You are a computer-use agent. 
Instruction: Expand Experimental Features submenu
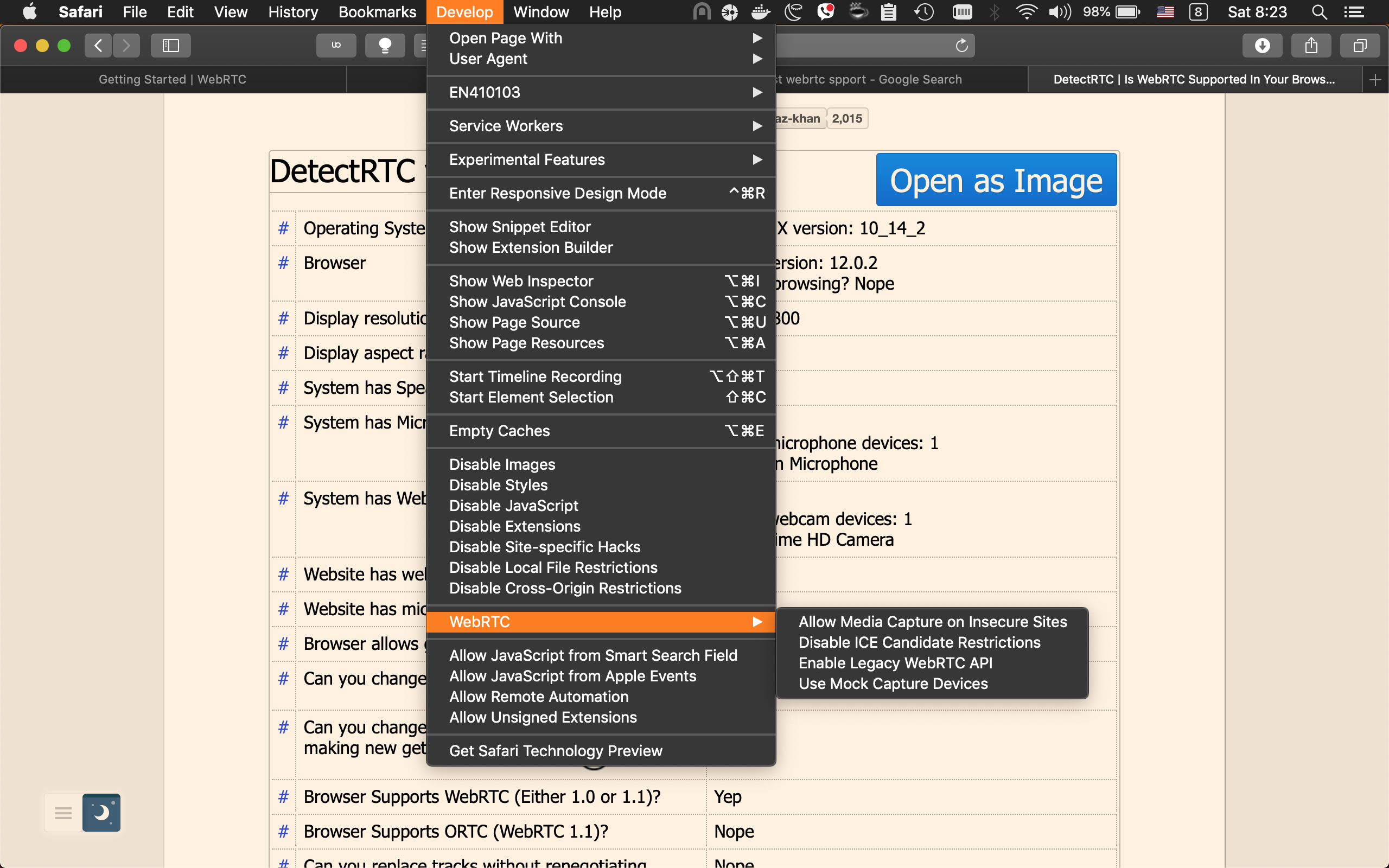click(601, 159)
